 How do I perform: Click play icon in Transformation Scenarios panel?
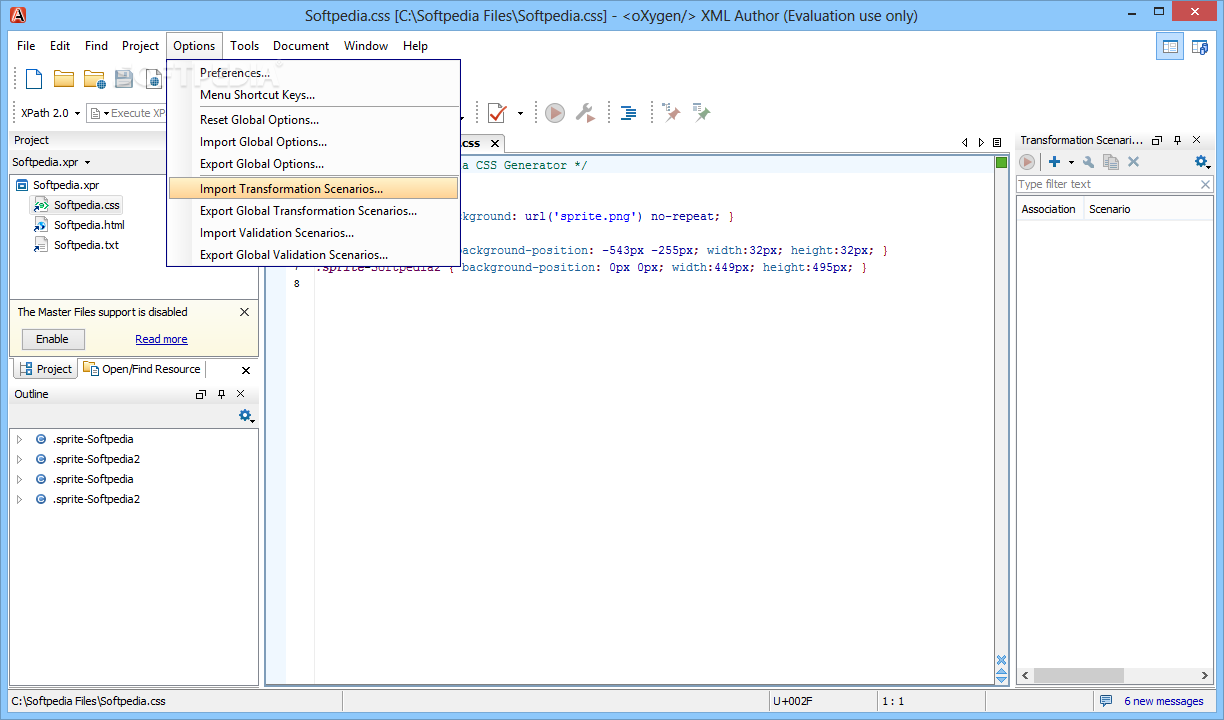coord(1027,162)
